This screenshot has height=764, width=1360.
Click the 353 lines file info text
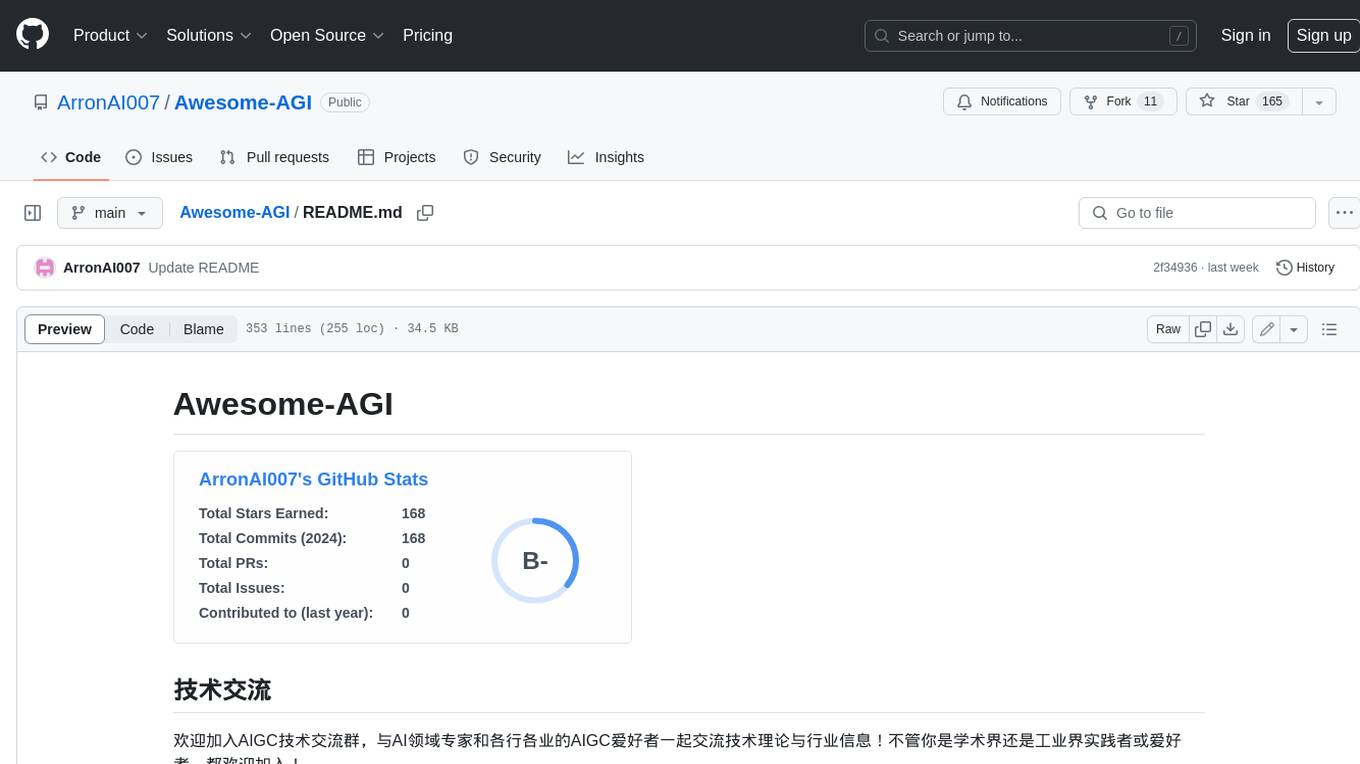[x=352, y=329]
